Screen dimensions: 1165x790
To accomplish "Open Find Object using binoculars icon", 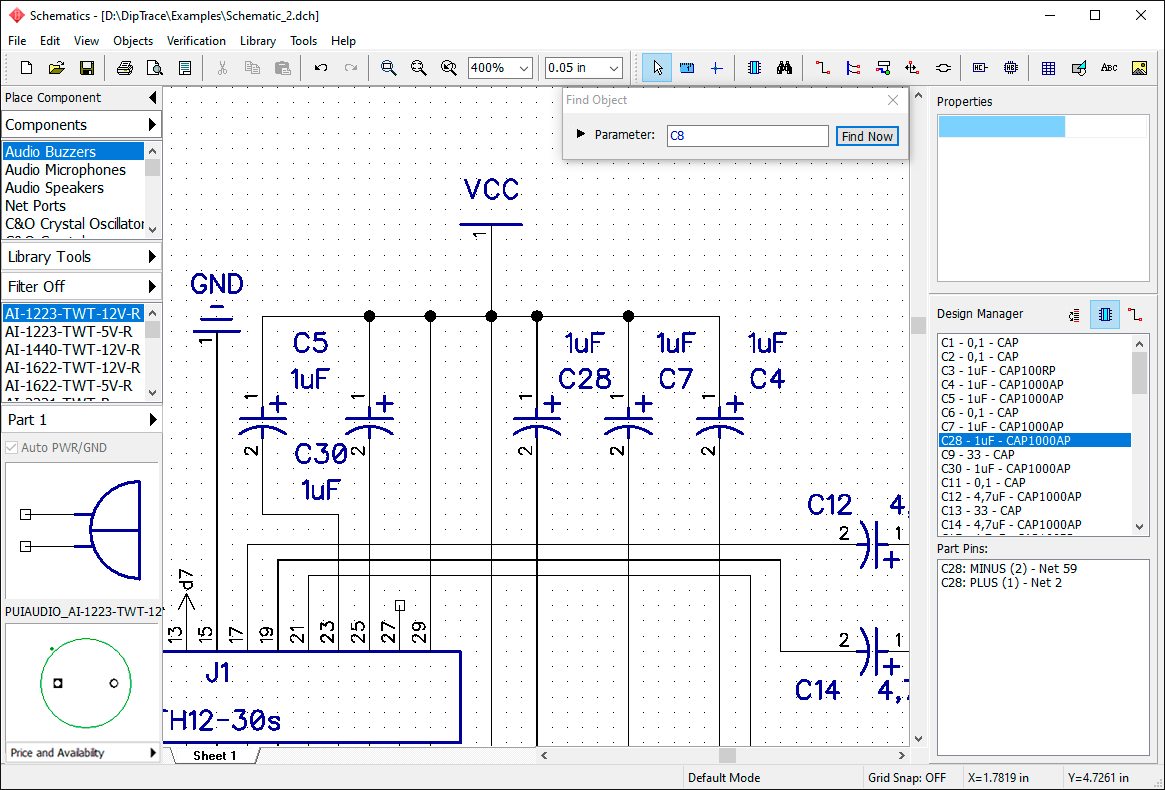I will (x=785, y=68).
